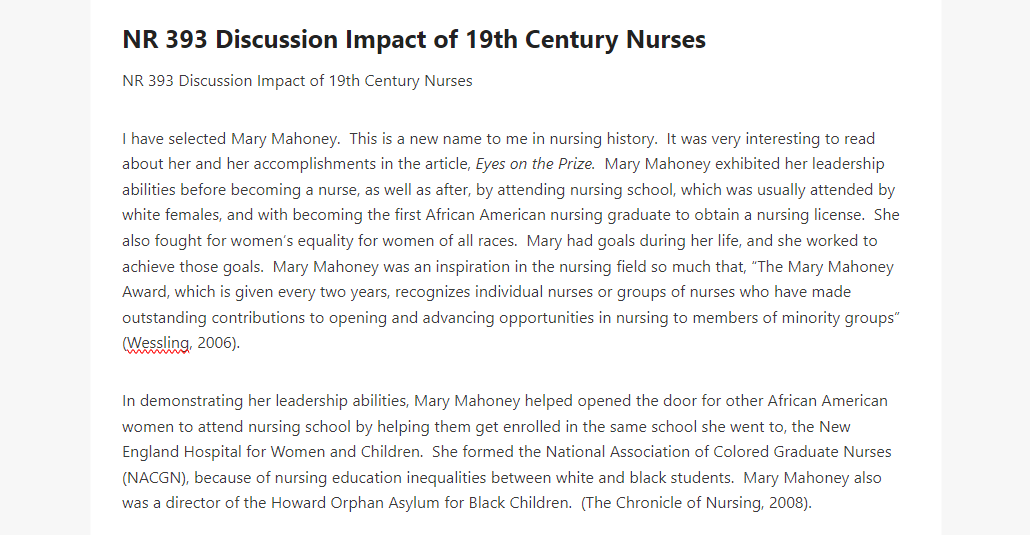Click the citation The Chronicle of Nursing, 2008

click(x=696, y=503)
